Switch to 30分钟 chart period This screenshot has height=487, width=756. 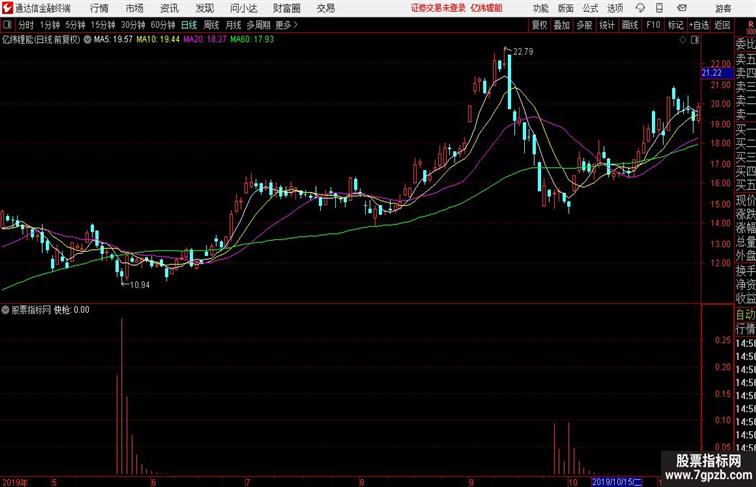133,25
